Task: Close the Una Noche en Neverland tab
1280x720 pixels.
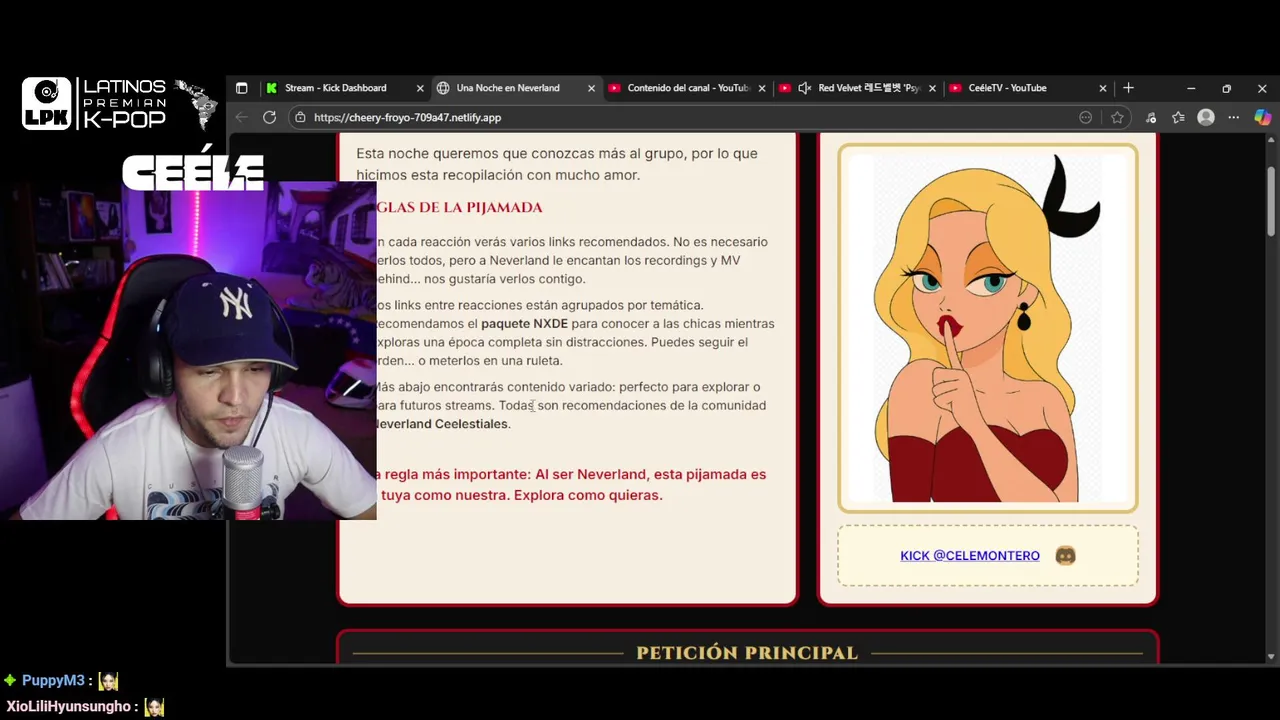Action: [591, 88]
